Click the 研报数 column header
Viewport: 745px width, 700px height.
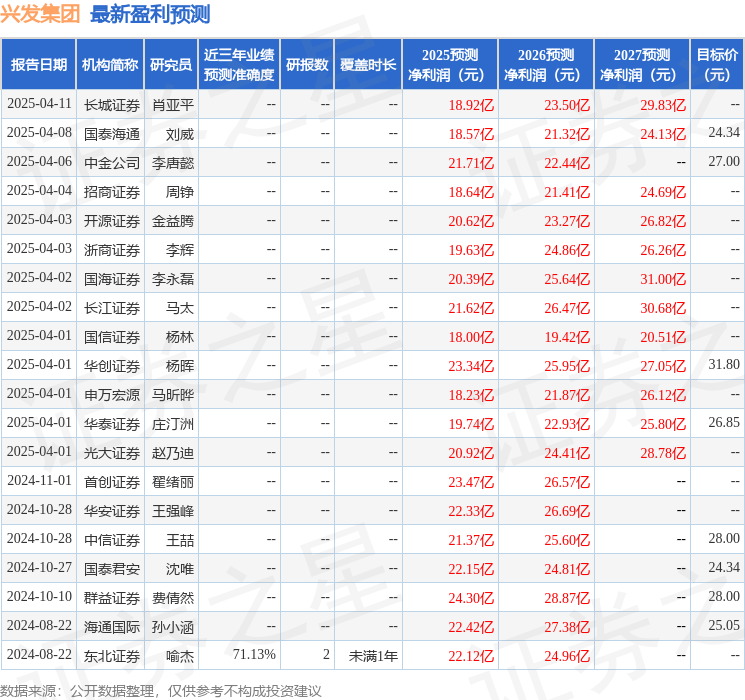[307, 65]
